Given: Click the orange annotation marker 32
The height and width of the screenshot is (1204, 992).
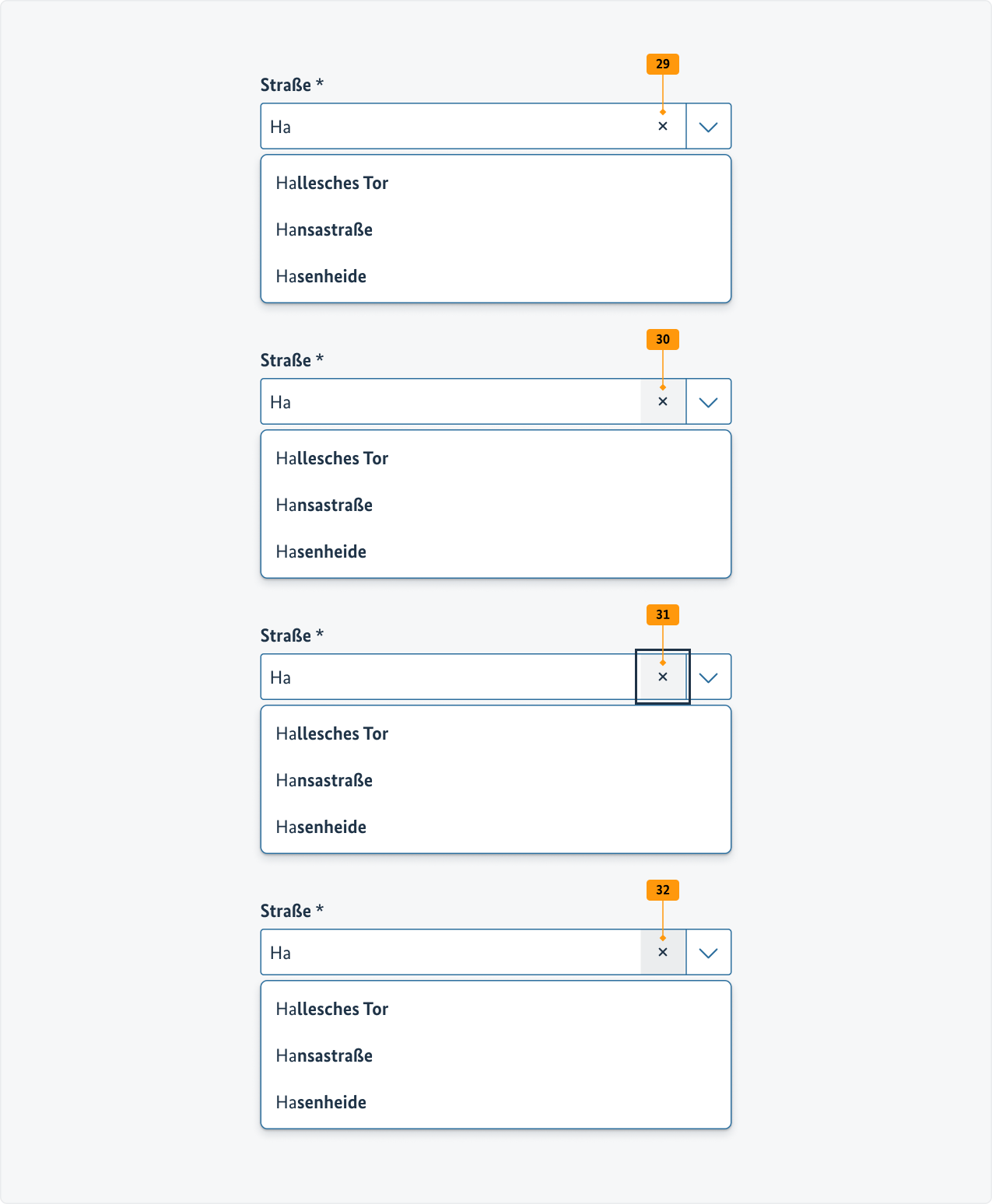Looking at the screenshot, I should tap(662, 890).
